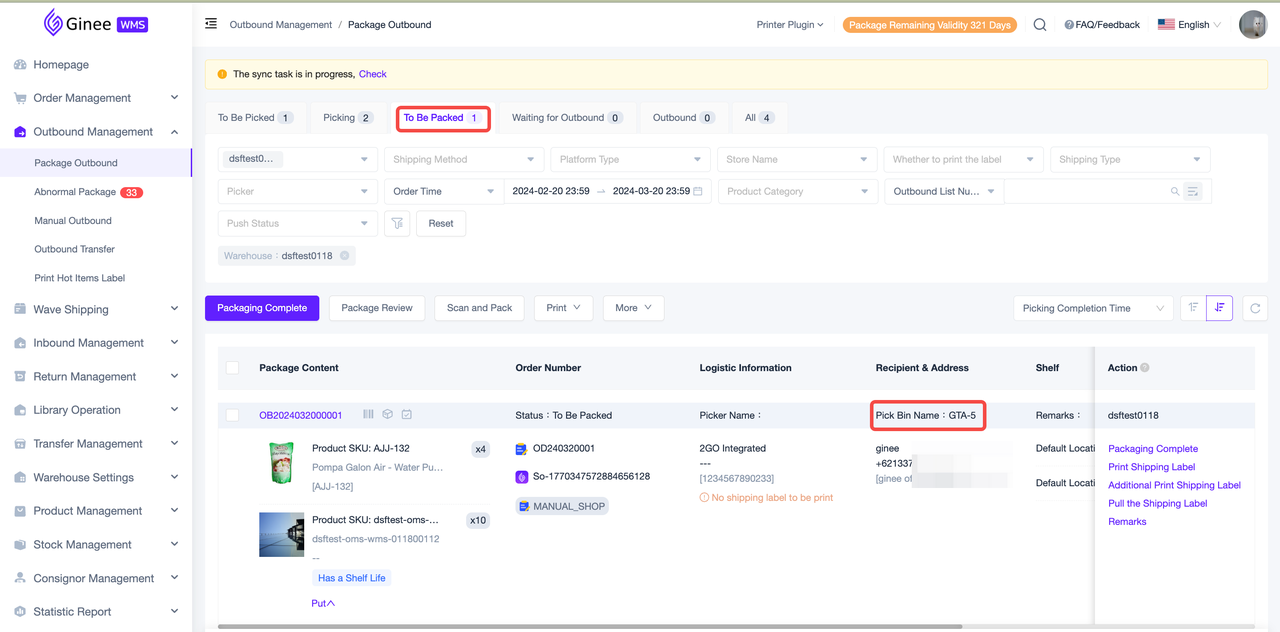Collapse the sidebar with the hamburger icon
This screenshot has width=1280, height=632.
point(211,24)
